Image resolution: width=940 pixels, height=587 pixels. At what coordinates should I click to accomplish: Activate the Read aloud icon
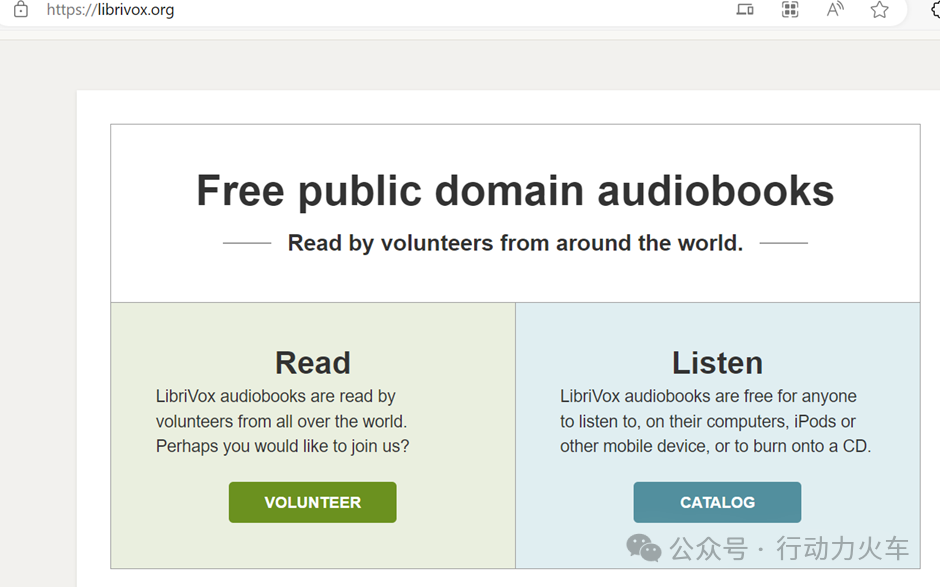[x=835, y=10]
